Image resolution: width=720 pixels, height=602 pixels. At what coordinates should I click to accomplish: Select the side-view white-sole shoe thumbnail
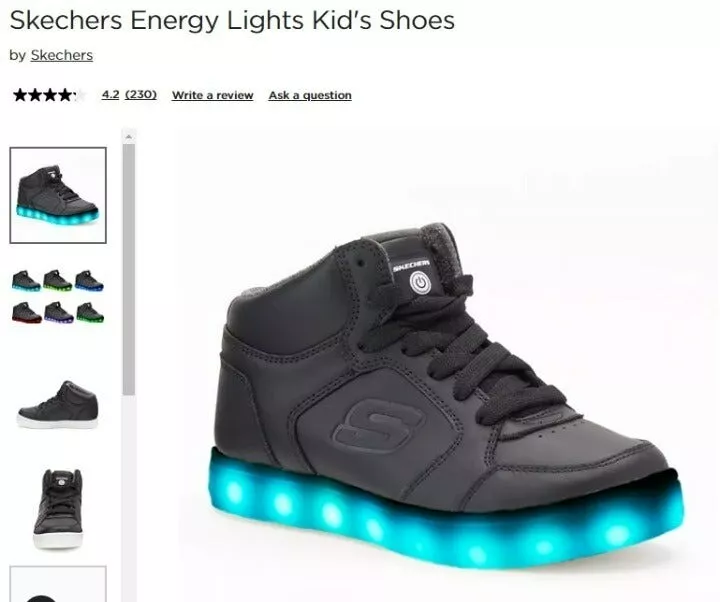58,405
